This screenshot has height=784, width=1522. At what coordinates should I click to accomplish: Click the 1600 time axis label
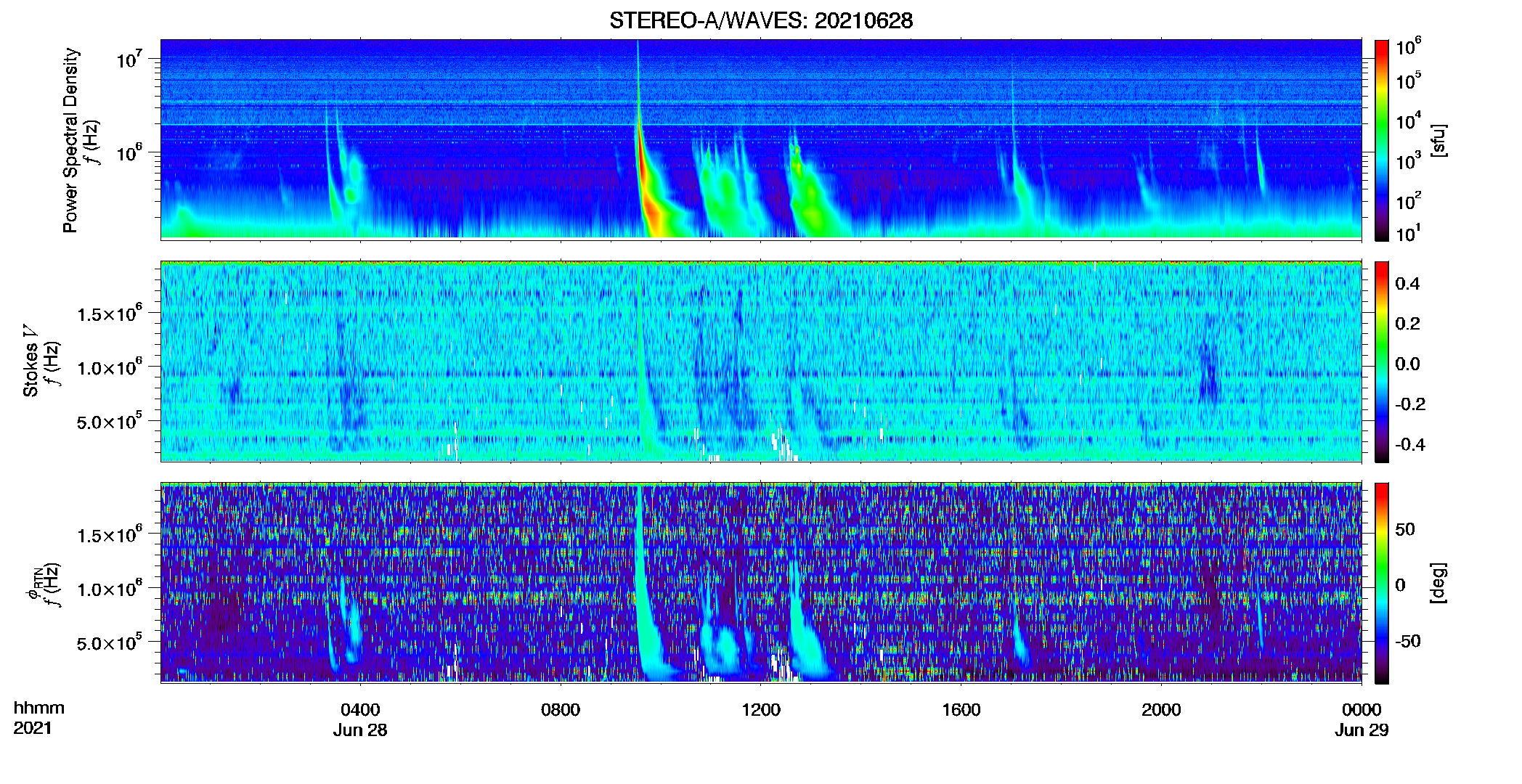[x=961, y=710]
